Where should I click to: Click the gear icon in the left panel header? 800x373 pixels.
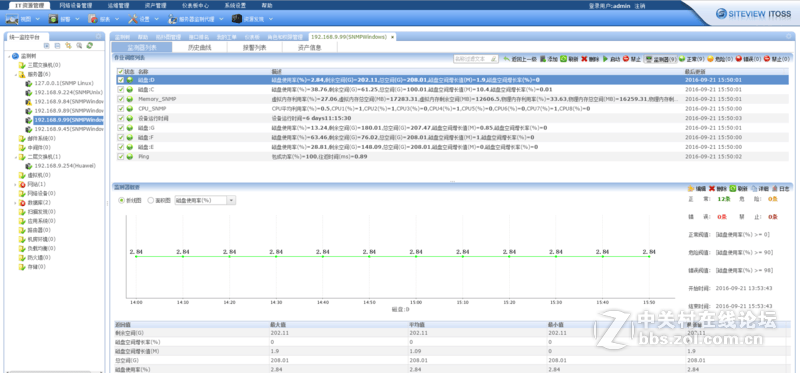(98, 37)
